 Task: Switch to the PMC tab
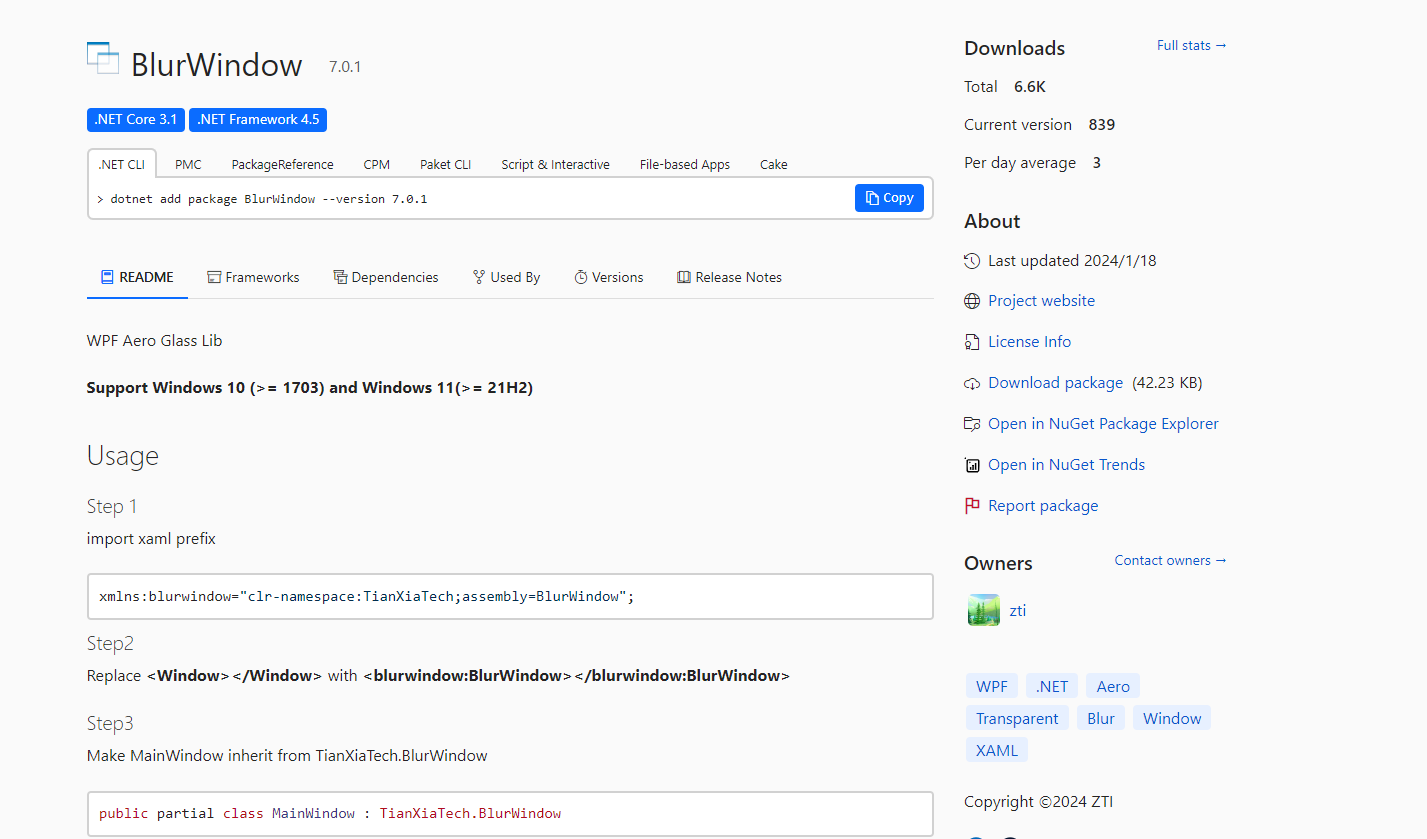(188, 164)
